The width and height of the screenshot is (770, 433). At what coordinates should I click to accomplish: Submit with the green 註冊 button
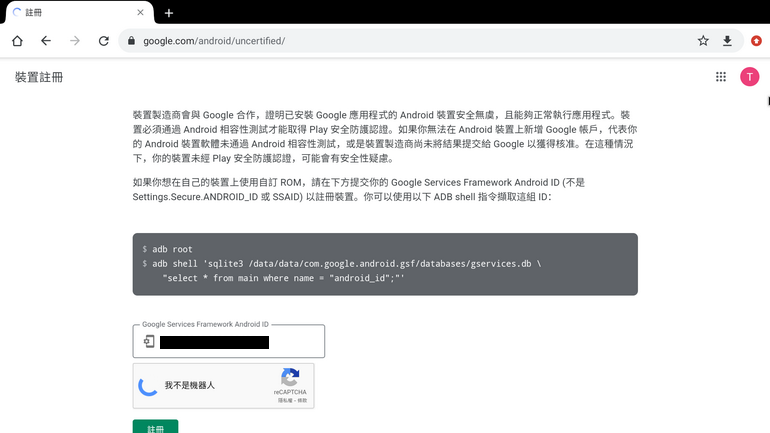pos(155,427)
